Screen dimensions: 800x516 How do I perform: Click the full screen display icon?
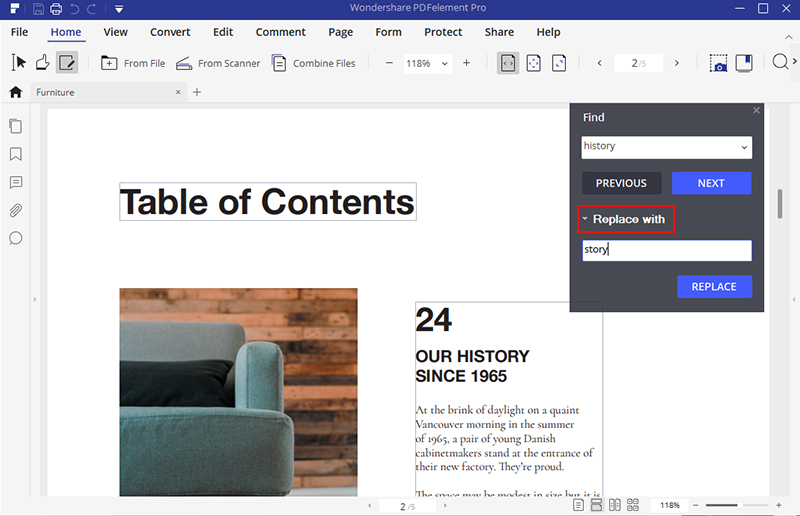(744, 63)
